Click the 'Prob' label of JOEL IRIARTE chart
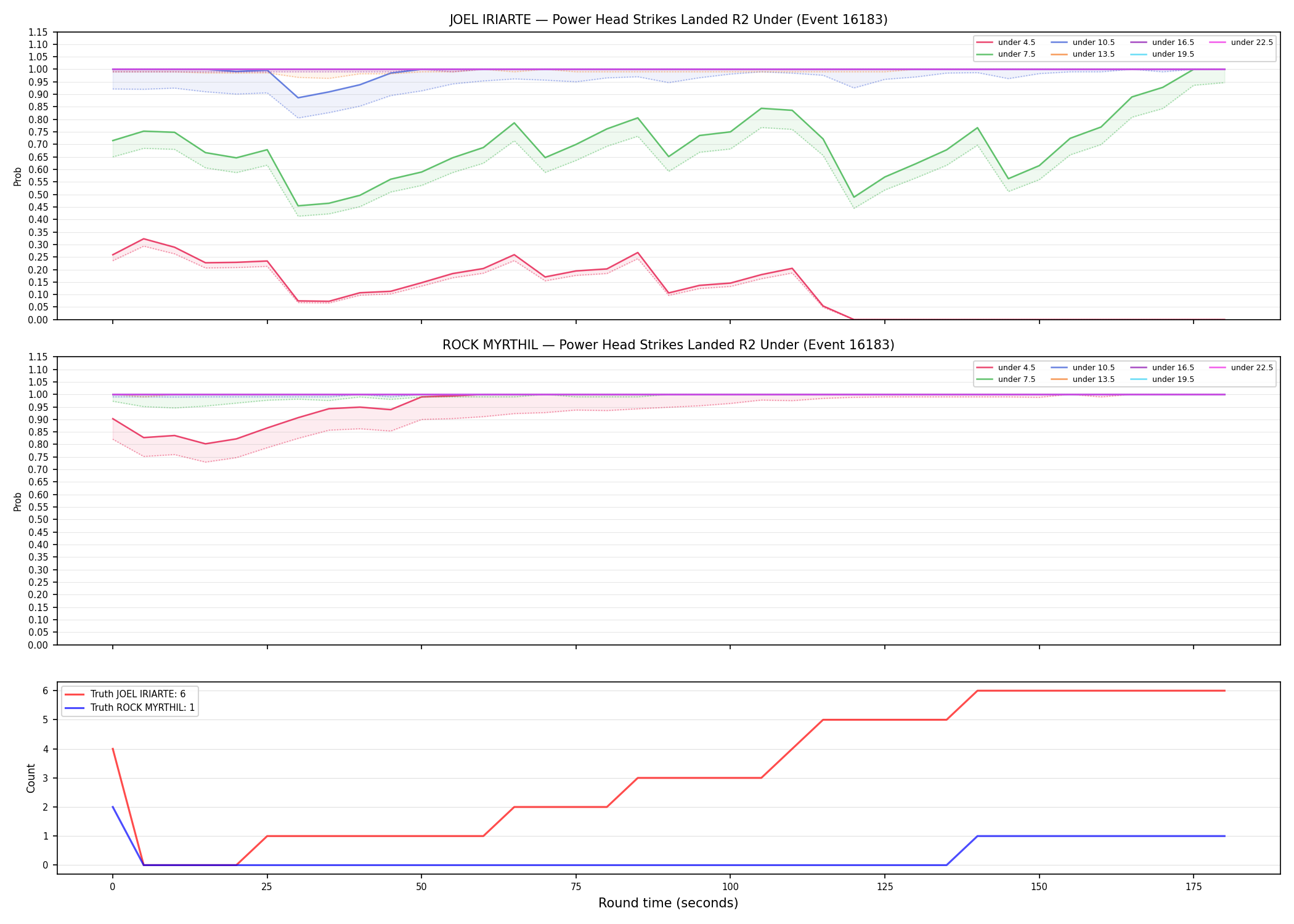1294x924 pixels. 18,176
